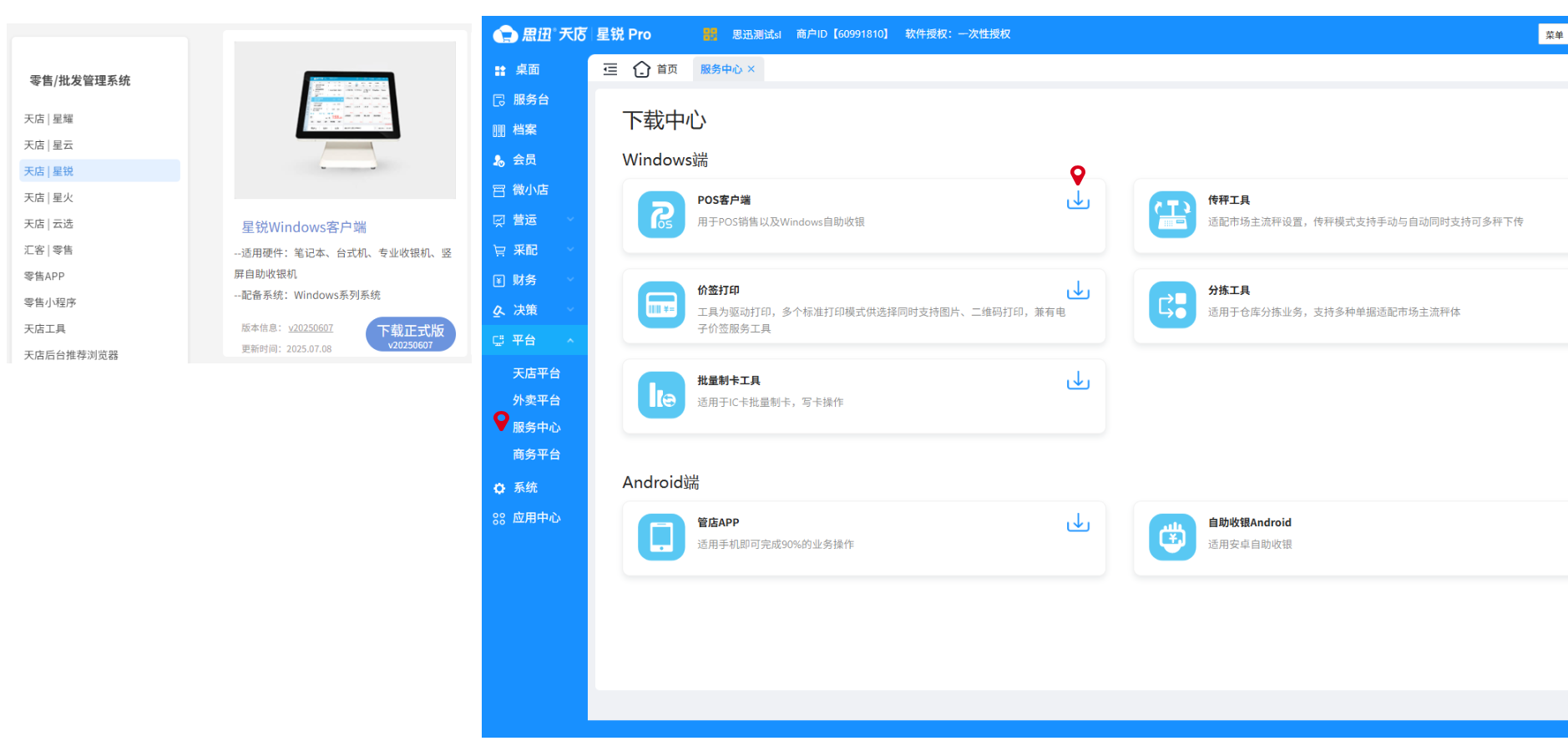Click 商户ID【60991810】 in header
Viewport: 1568px width, 746px height.
tap(843, 34)
